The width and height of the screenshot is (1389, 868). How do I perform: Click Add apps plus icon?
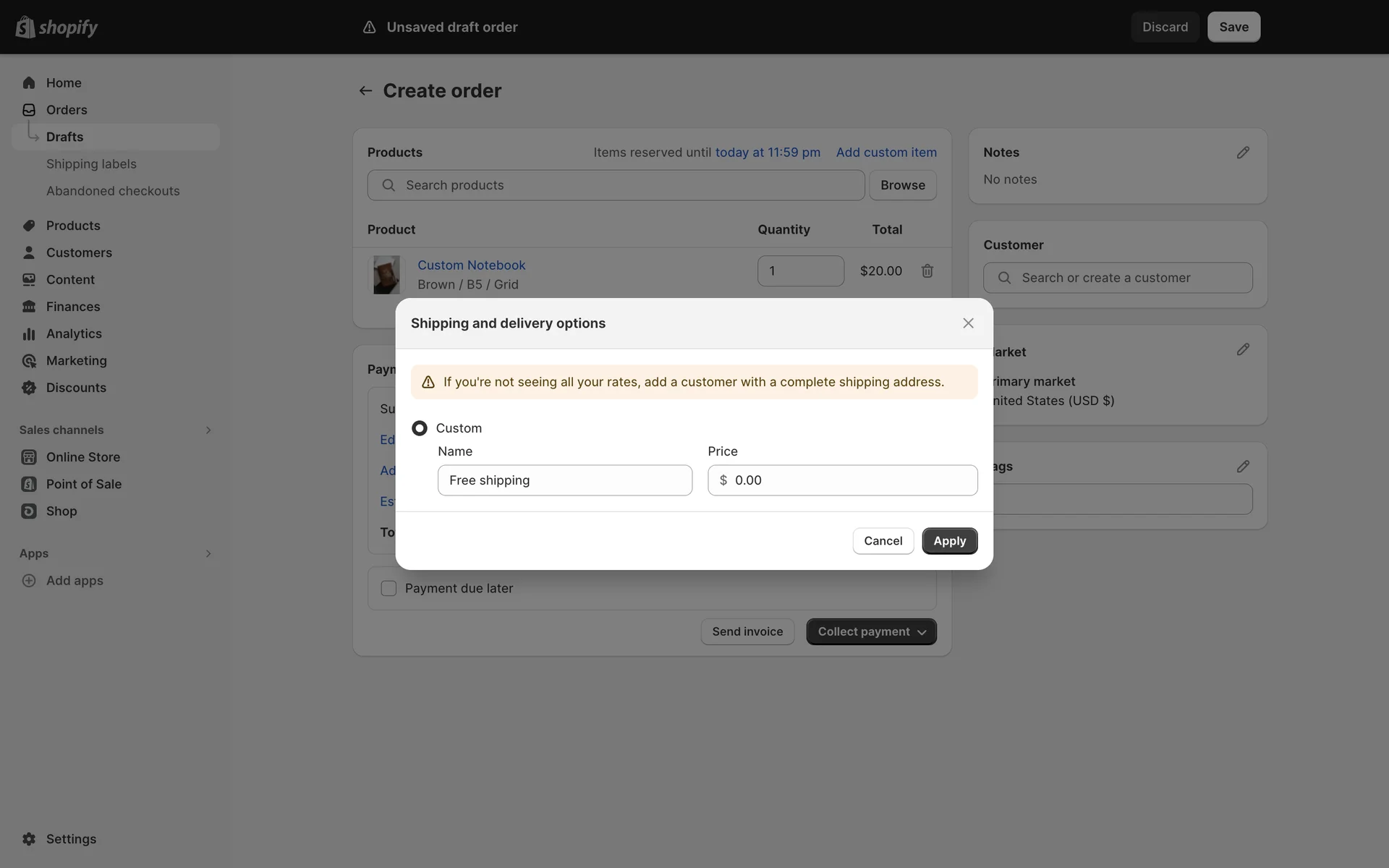point(29,581)
